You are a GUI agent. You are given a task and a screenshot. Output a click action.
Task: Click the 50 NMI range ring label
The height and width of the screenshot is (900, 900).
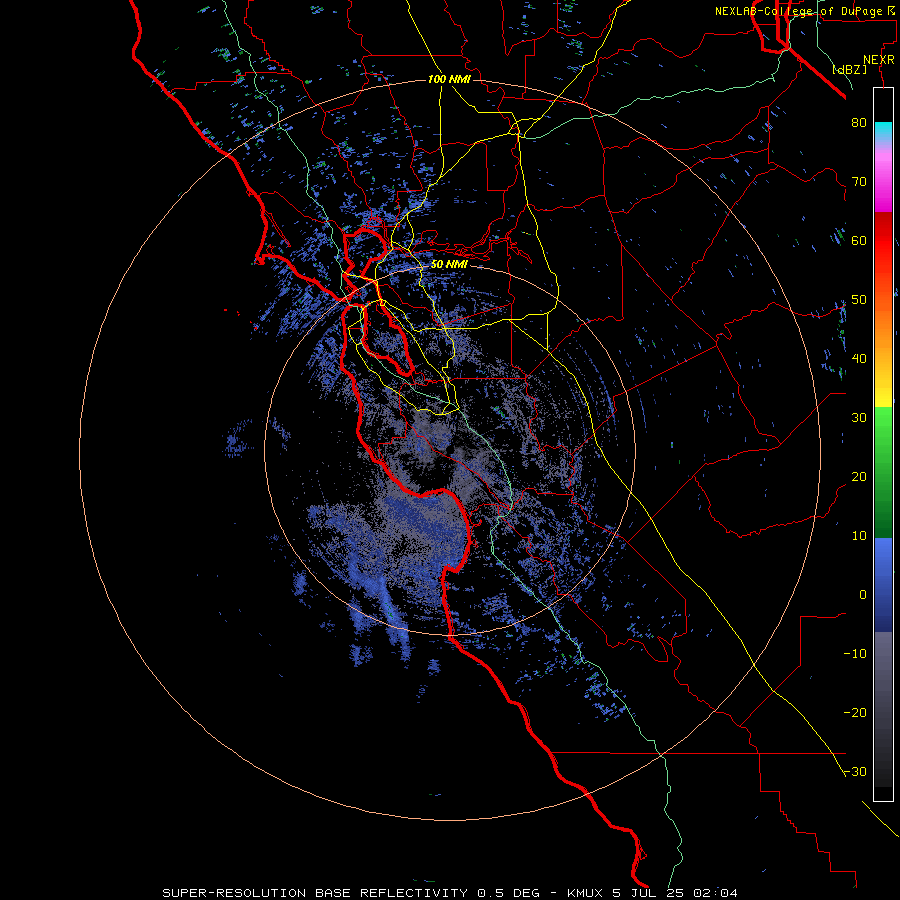click(449, 265)
